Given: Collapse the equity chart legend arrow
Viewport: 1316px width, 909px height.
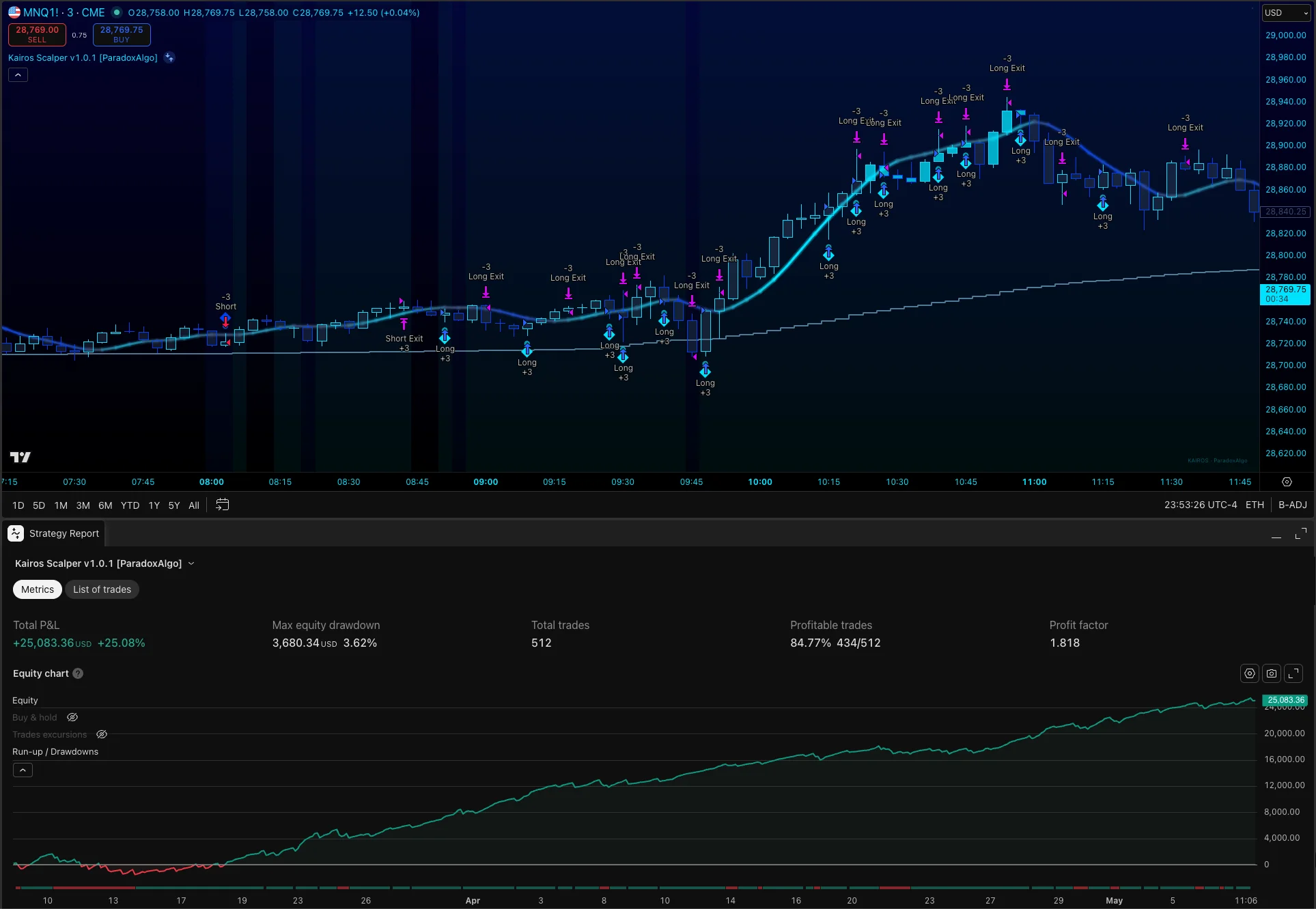Looking at the screenshot, I should (23, 770).
